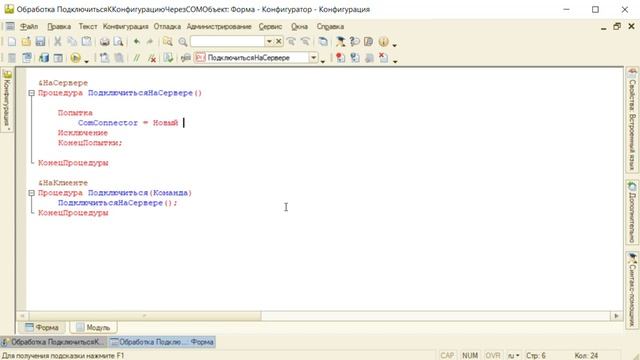Viewport: 640px width, 360px height.
Task: Collapse the ПодключитьсяНаСервере procedure block
Action: click(x=31, y=93)
